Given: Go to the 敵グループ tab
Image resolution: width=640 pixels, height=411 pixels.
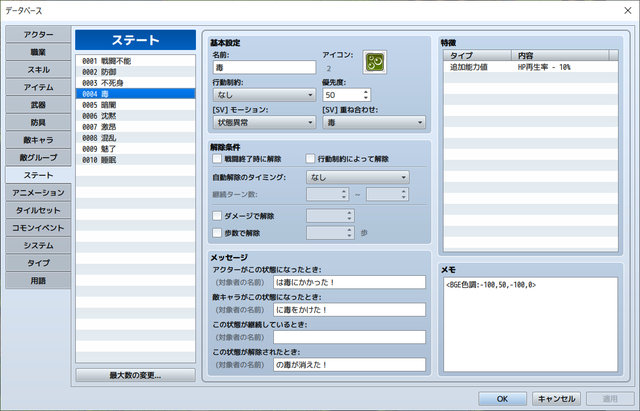Looking at the screenshot, I should (38, 158).
